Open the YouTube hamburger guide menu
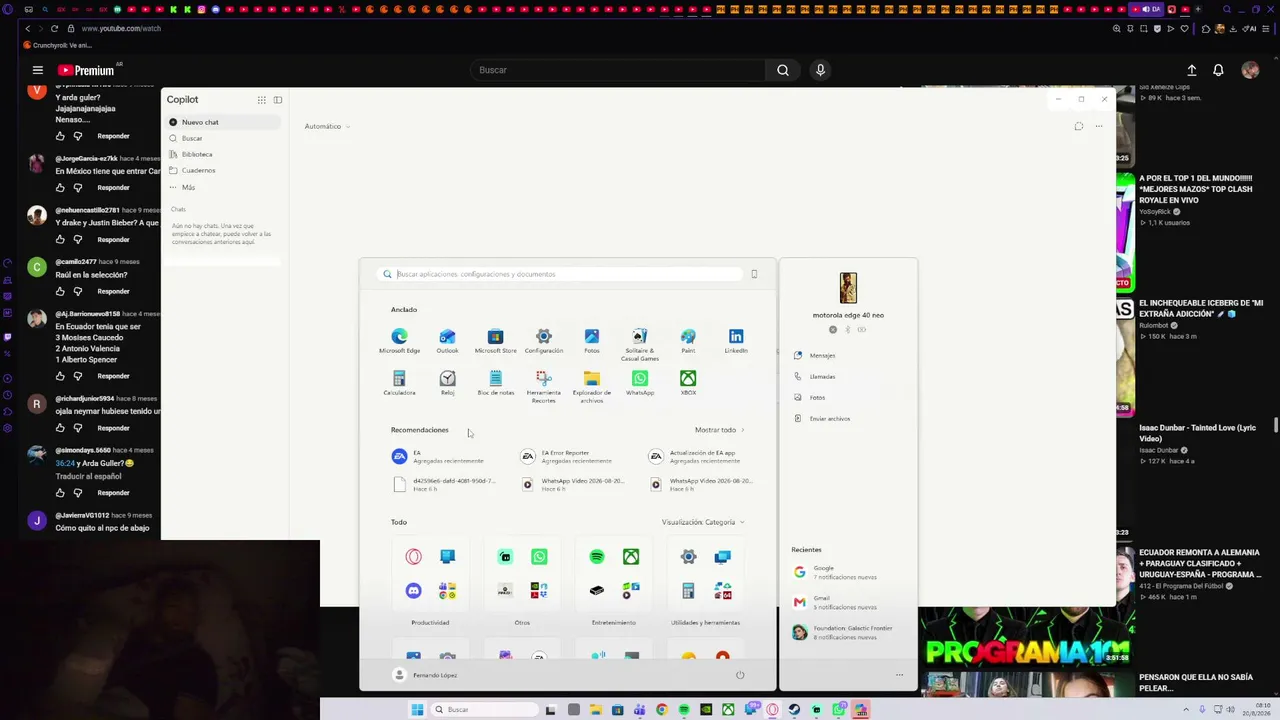Image resolution: width=1280 pixels, height=720 pixels. click(x=37, y=70)
